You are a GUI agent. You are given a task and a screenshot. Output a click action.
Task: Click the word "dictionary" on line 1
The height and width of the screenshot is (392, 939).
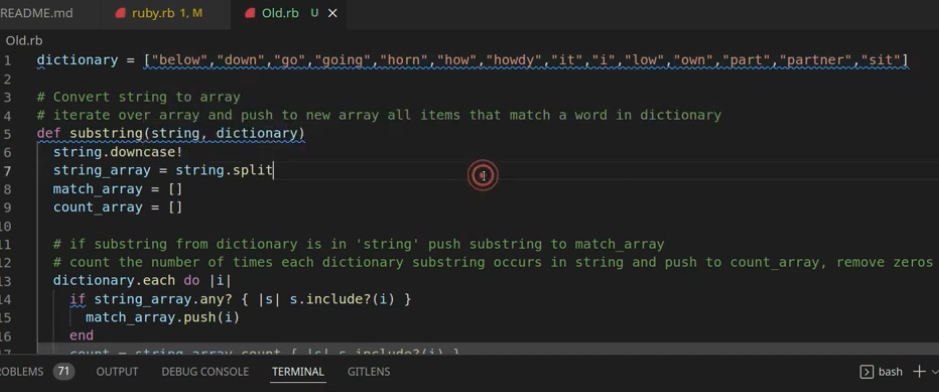point(77,60)
